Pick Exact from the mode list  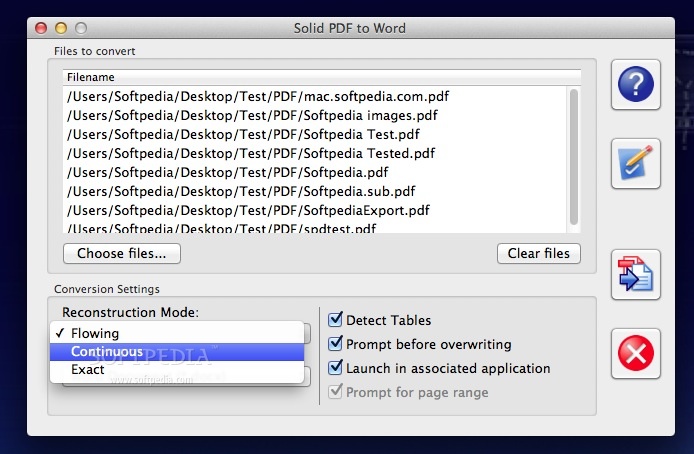(x=177, y=369)
